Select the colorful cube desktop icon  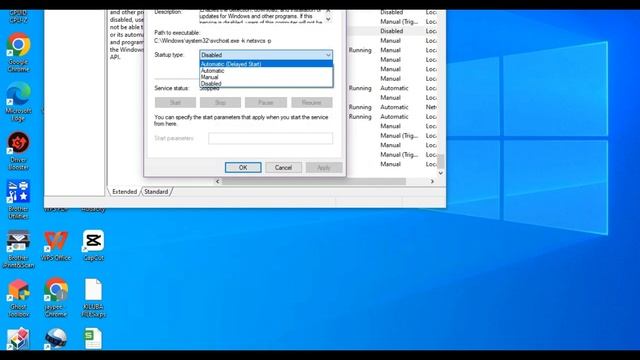18,339
